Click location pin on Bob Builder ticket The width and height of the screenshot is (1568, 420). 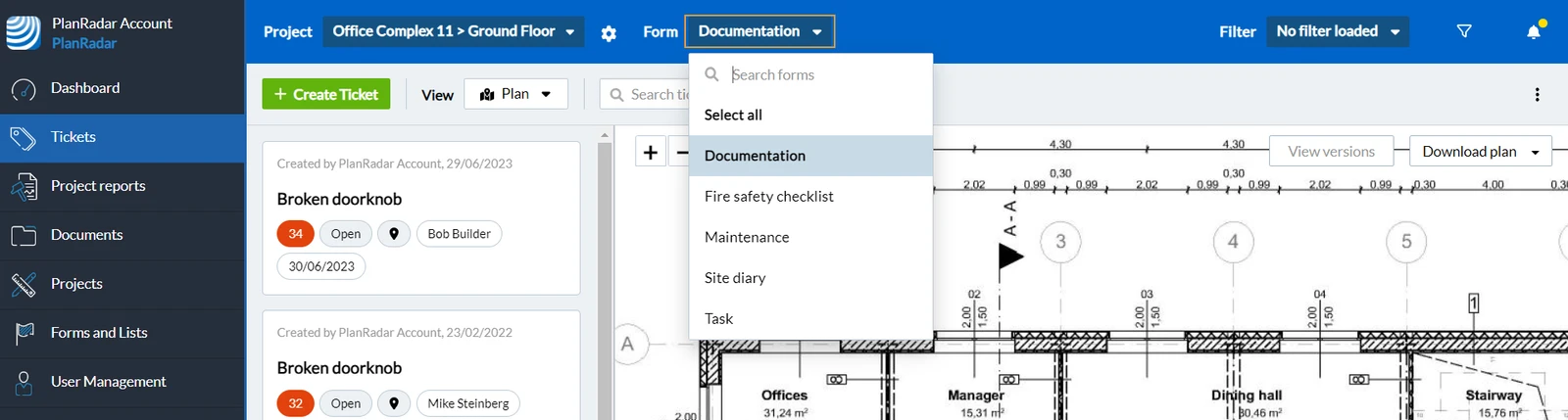pos(394,234)
